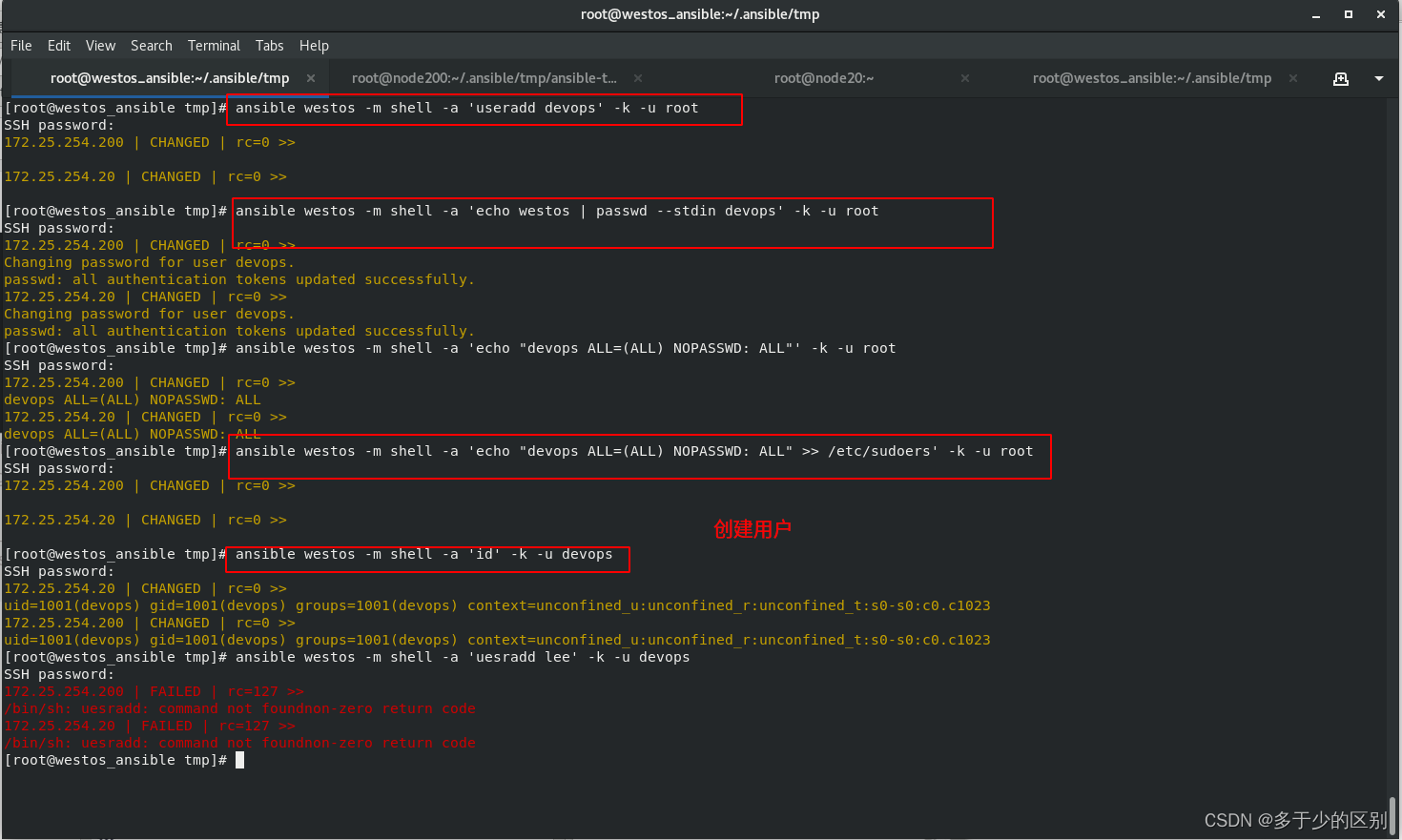This screenshot has width=1402, height=840.
Task: Open the Tabs menu
Action: 269,46
